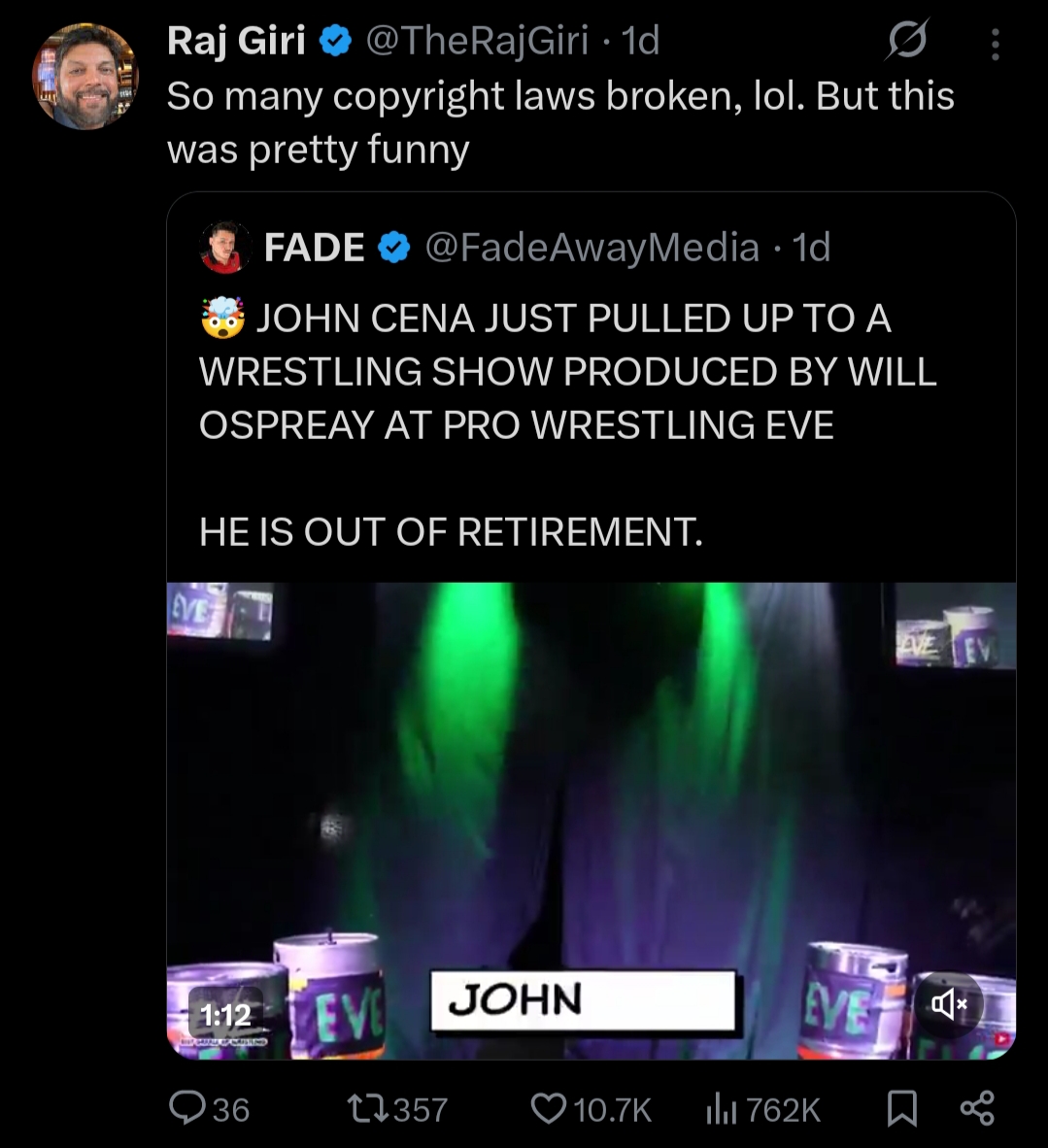
Task: Open Grok slash-circle icon
Action: pyautogui.click(x=906, y=40)
